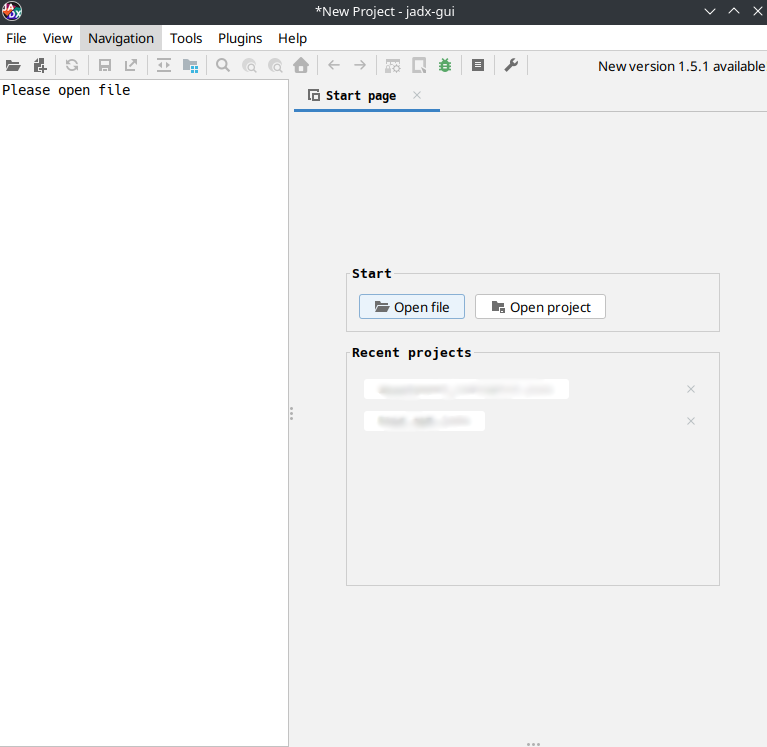Open the File menu
The image size is (767, 747).
coord(16,38)
